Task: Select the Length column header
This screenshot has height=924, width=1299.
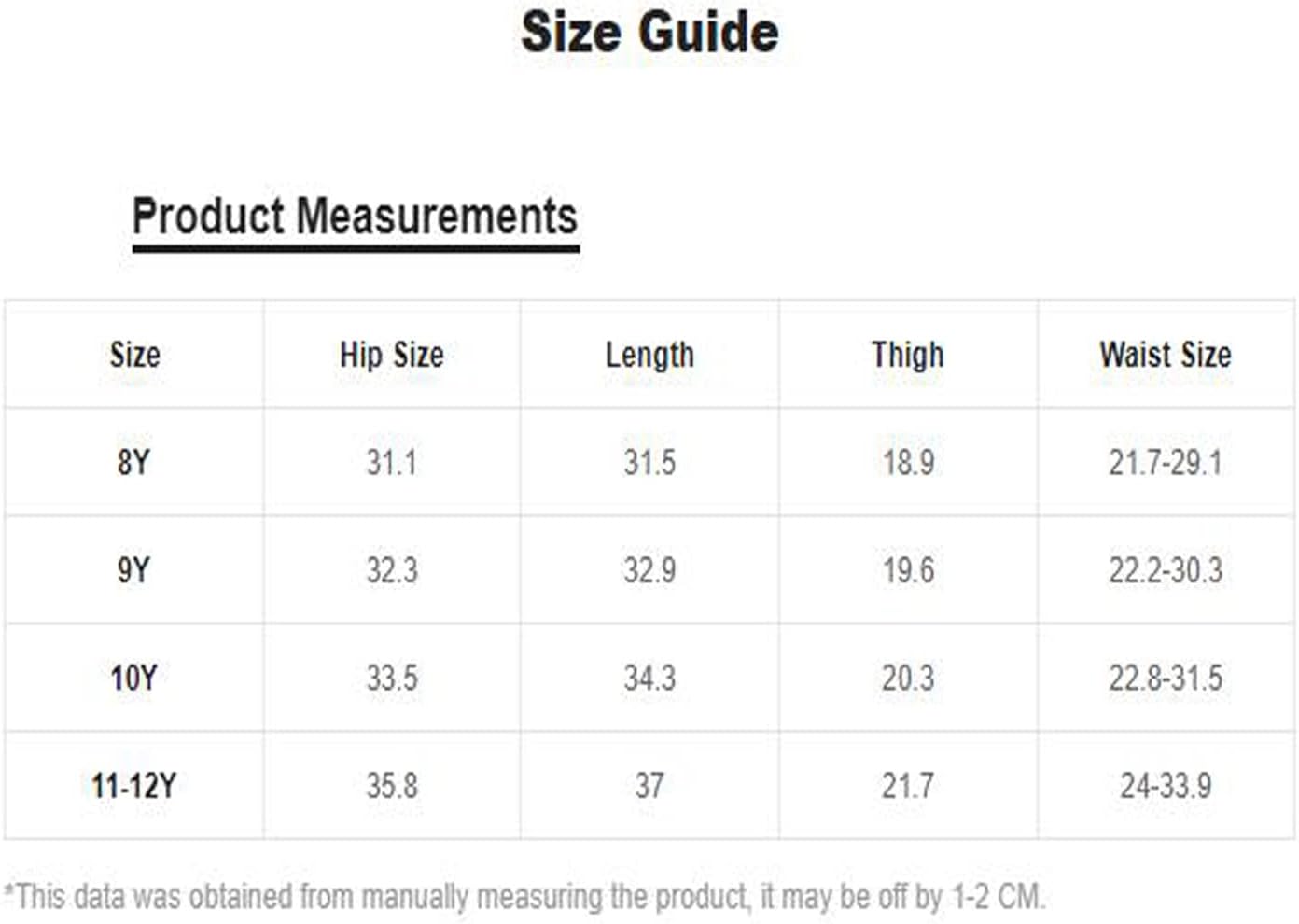Action: click(x=649, y=355)
